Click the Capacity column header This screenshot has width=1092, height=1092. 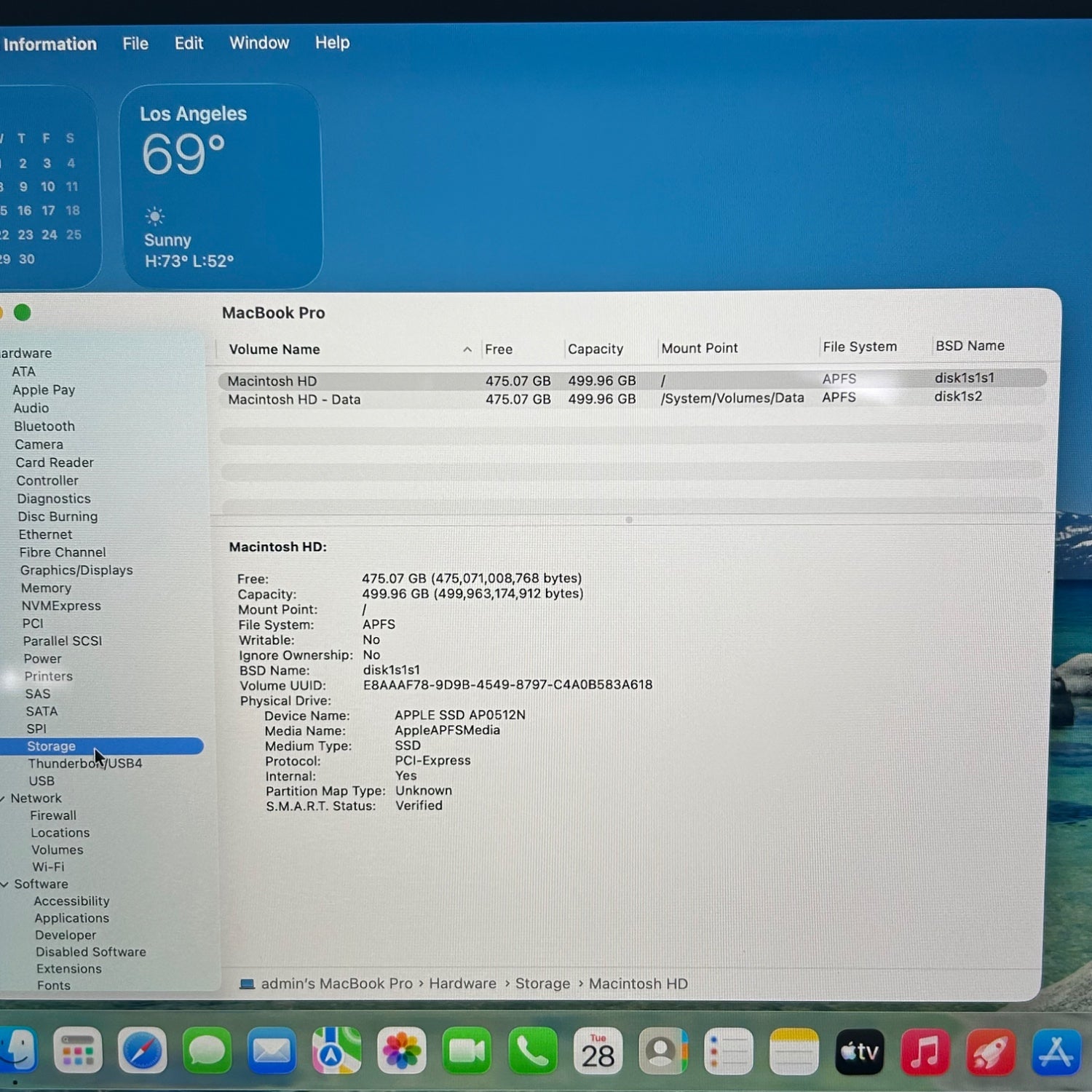(596, 349)
